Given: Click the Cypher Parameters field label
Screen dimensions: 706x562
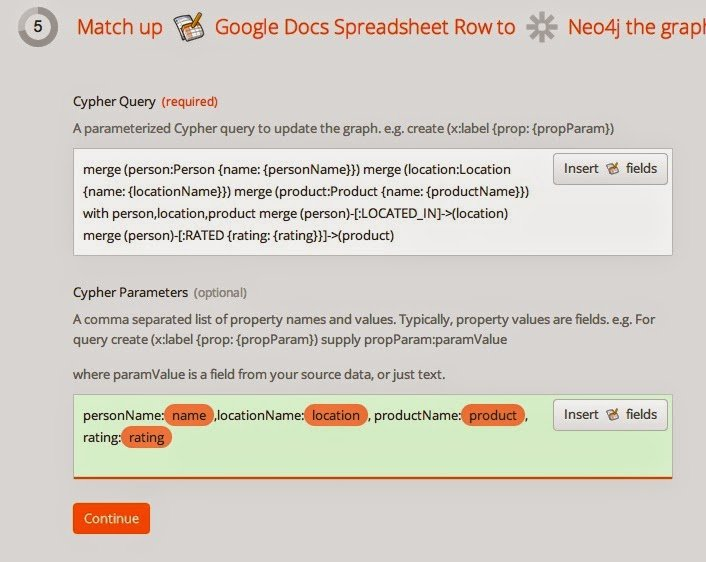Looking at the screenshot, I should click(131, 293).
